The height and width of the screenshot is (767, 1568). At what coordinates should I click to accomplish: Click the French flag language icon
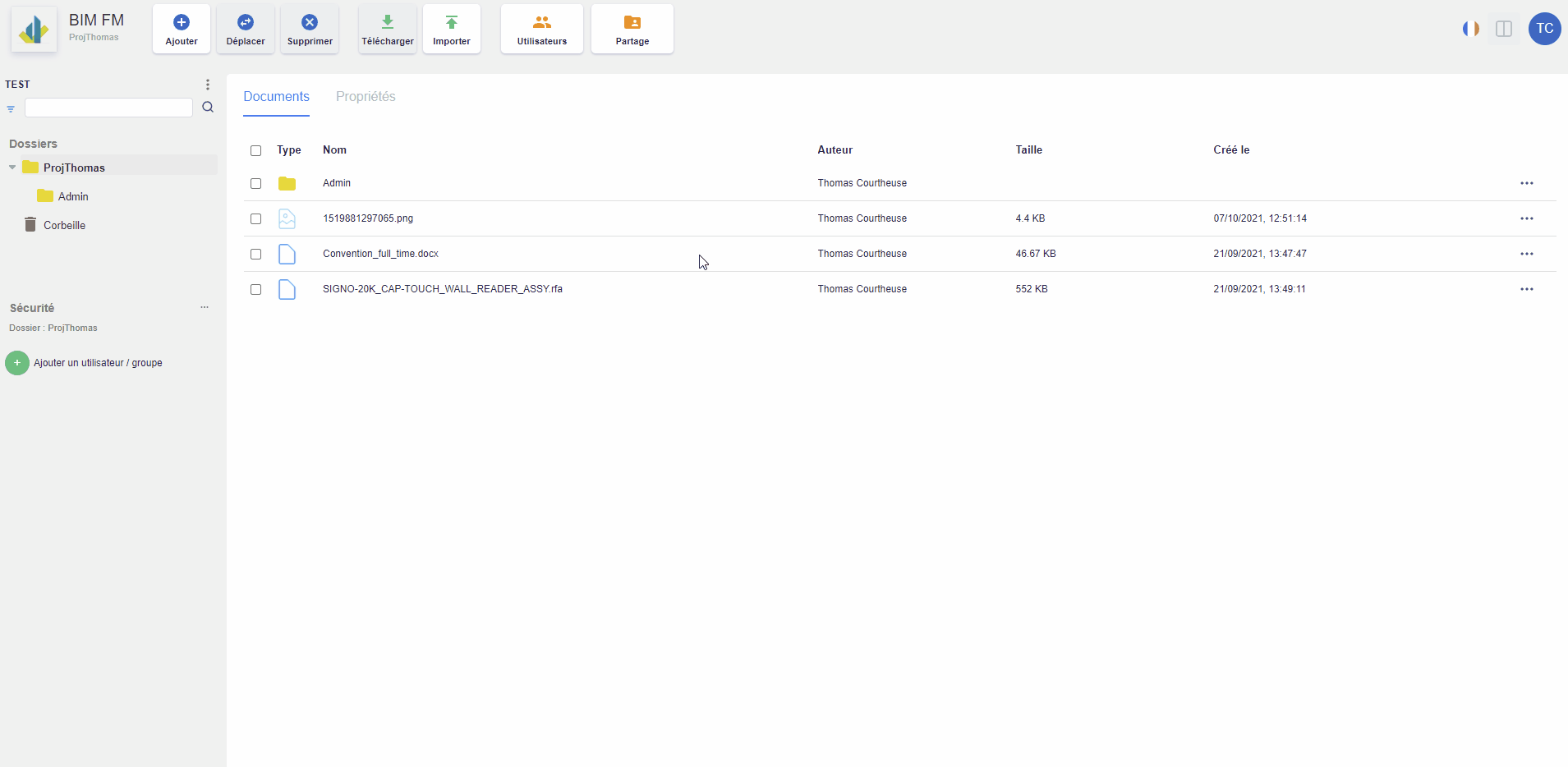pyautogui.click(x=1470, y=29)
